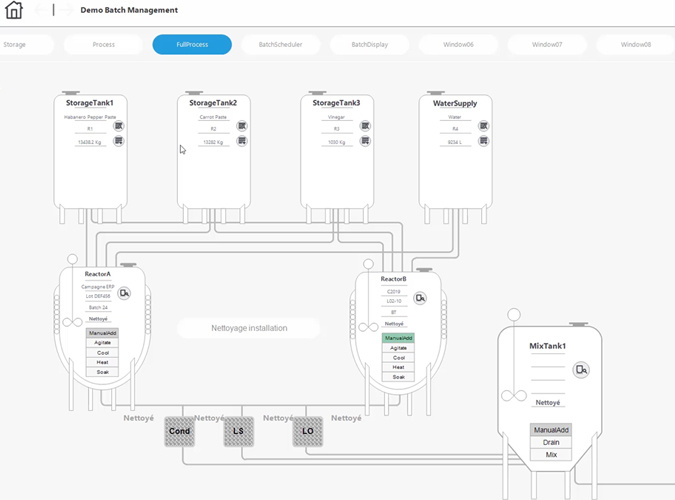Select ManualAdd phase on ReactorB
The image size is (675, 500).
click(x=398, y=338)
